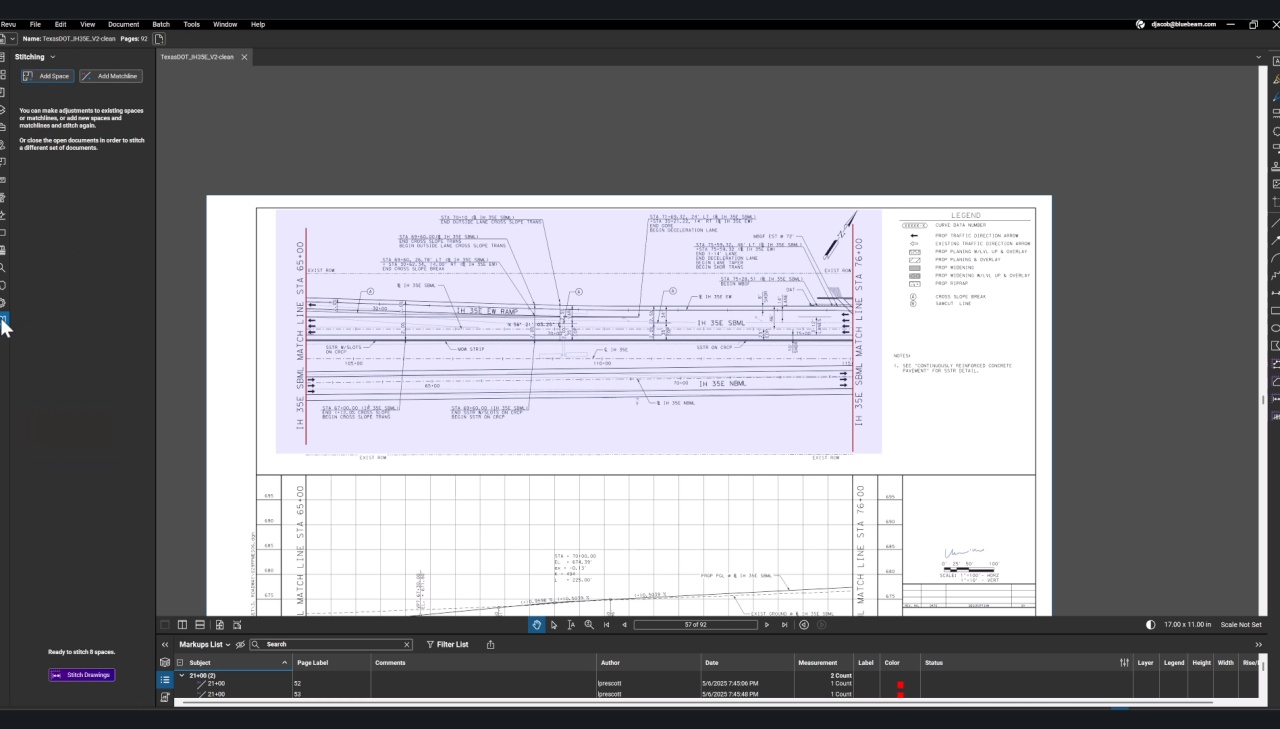Screen dimensions: 1280x729
Task: Select the Arrow markup tool
Action: 1276,239
